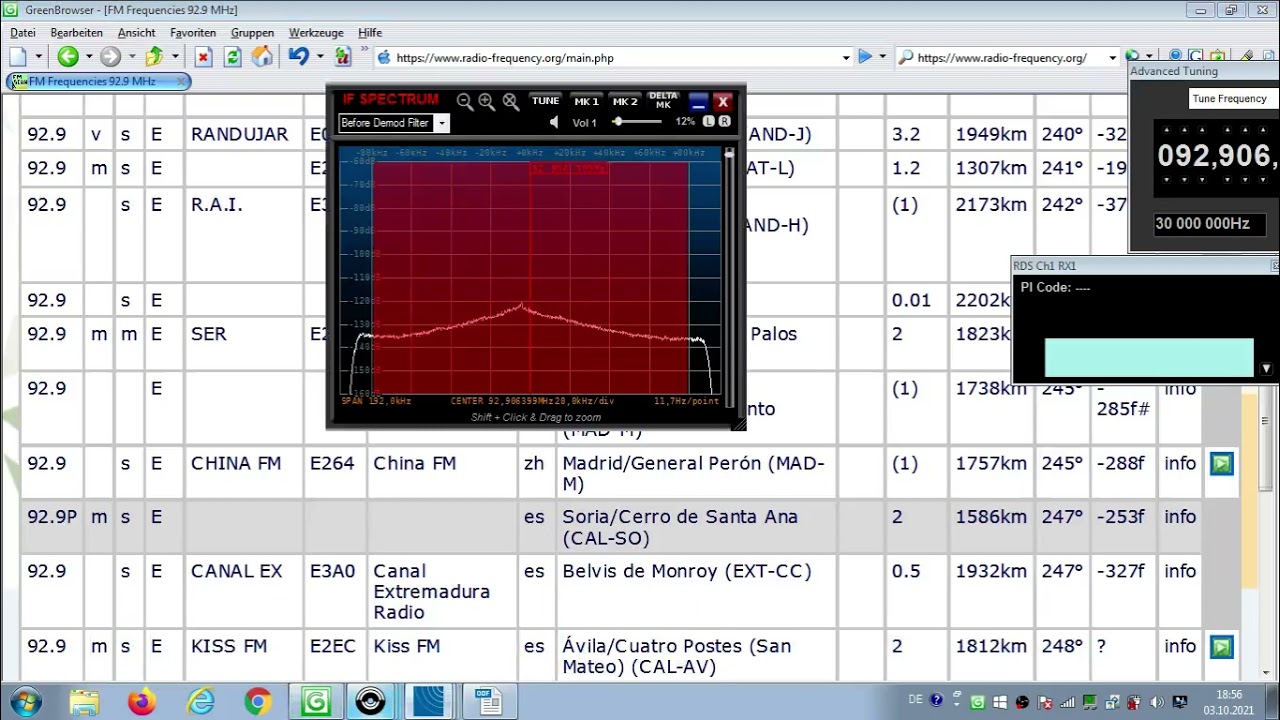Expand the RDS panel dropdown arrow

[x=1266, y=369]
